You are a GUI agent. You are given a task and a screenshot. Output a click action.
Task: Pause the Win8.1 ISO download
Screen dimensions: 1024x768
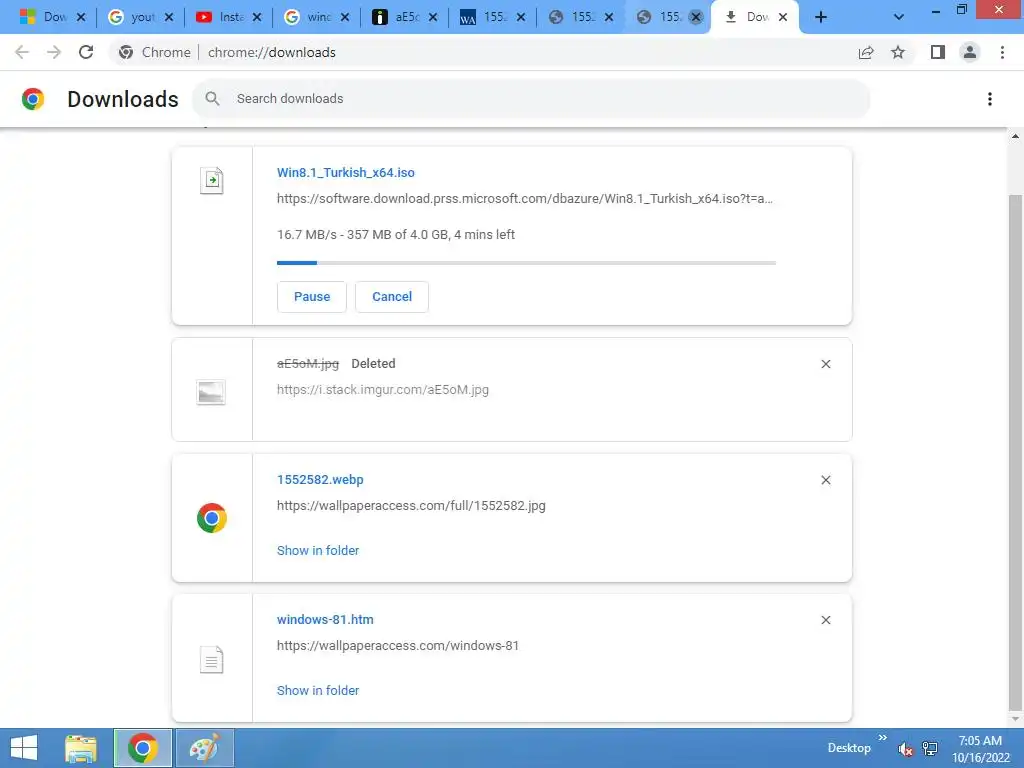click(x=312, y=296)
